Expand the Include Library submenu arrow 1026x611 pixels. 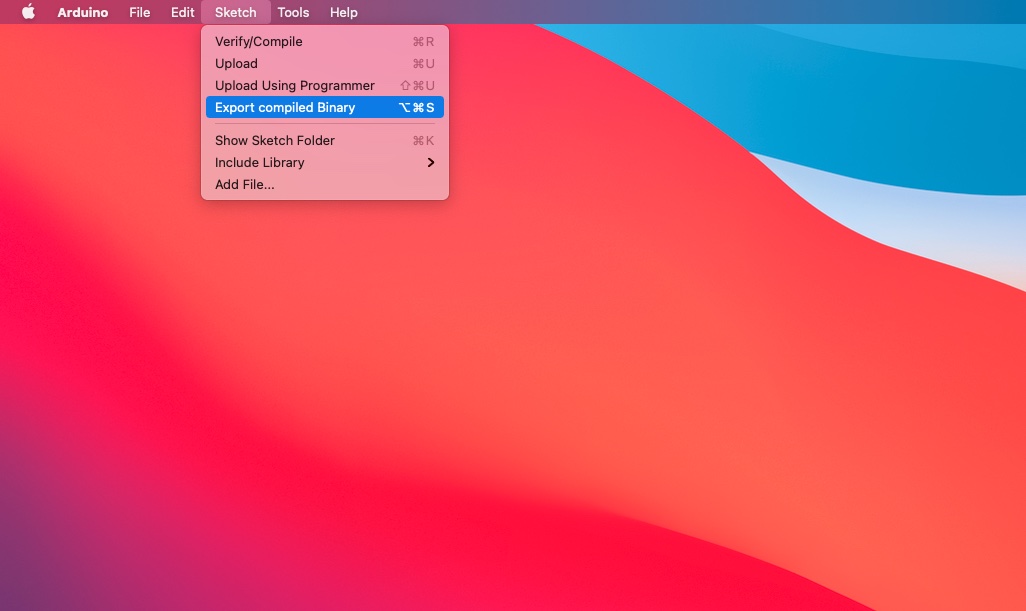pyautogui.click(x=431, y=163)
